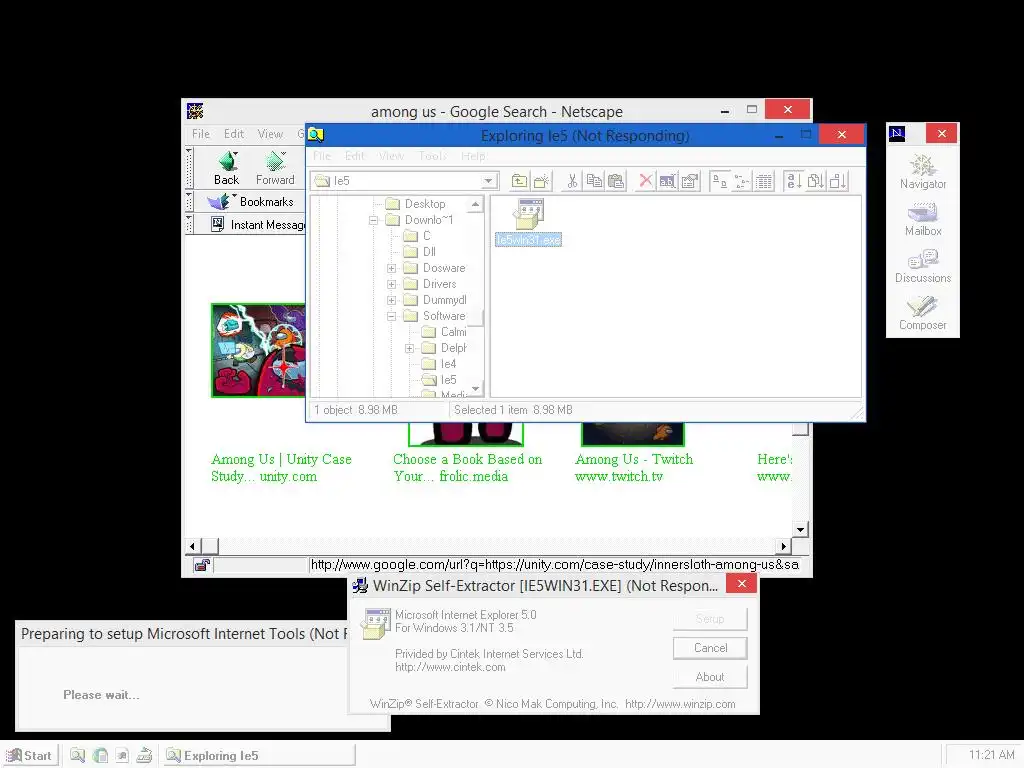Switch to Details list view
The image size is (1024, 768).
tap(763, 181)
